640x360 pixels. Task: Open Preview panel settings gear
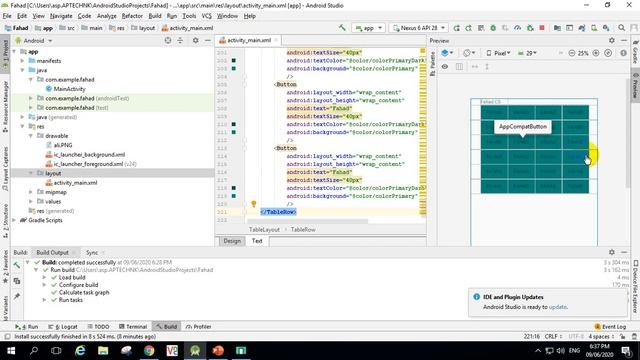[611, 40]
